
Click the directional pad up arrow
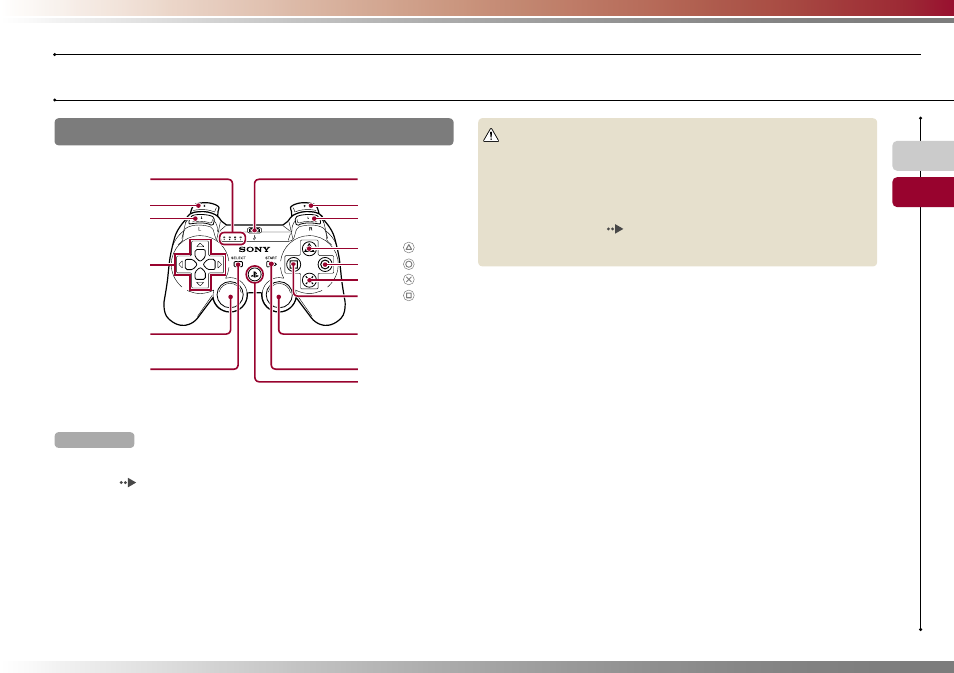pos(200,249)
